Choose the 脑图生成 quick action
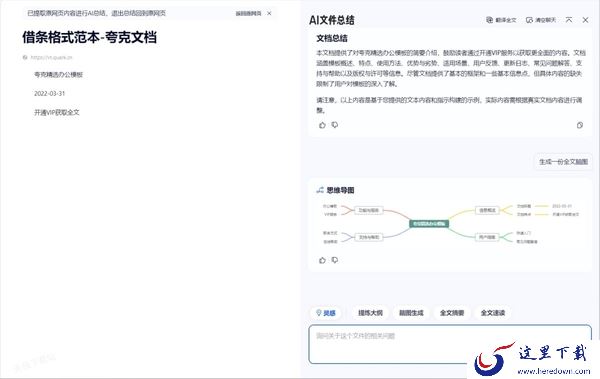 [411, 313]
